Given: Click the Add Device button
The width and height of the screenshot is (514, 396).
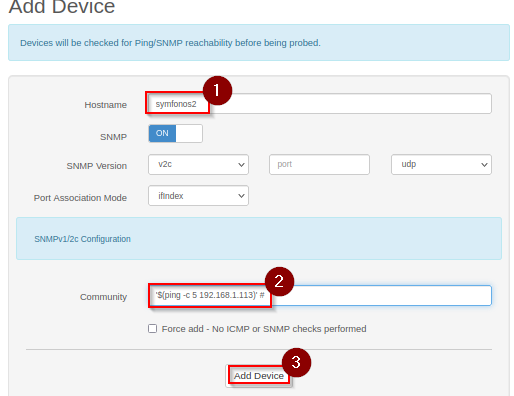Looking at the screenshot, I should pos(259,376).
